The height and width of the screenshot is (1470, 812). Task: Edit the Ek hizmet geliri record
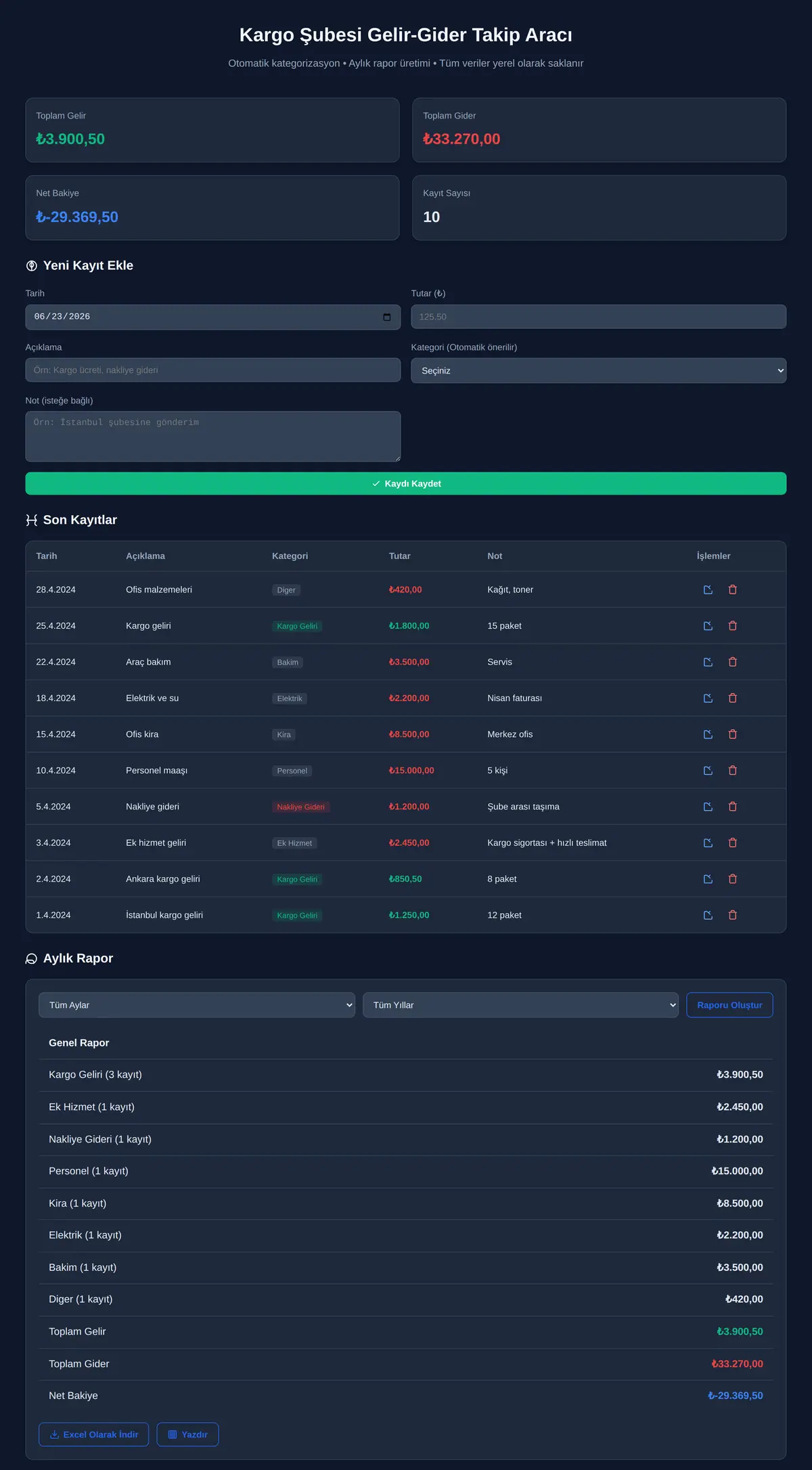tap(708, 843)
